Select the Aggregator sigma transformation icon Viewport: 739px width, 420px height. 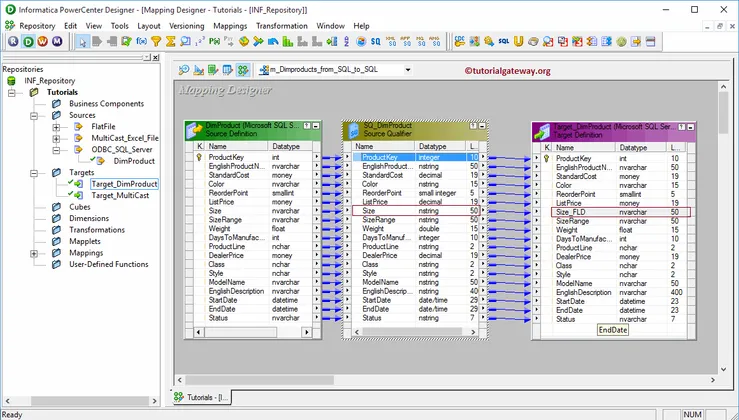click(x=171, y=41)
